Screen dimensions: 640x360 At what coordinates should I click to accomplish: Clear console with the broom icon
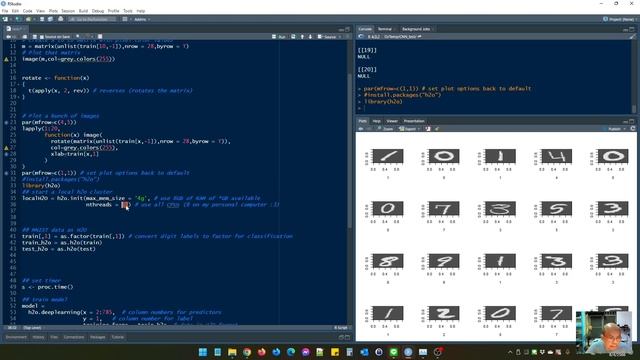click(x=632, y=37)
